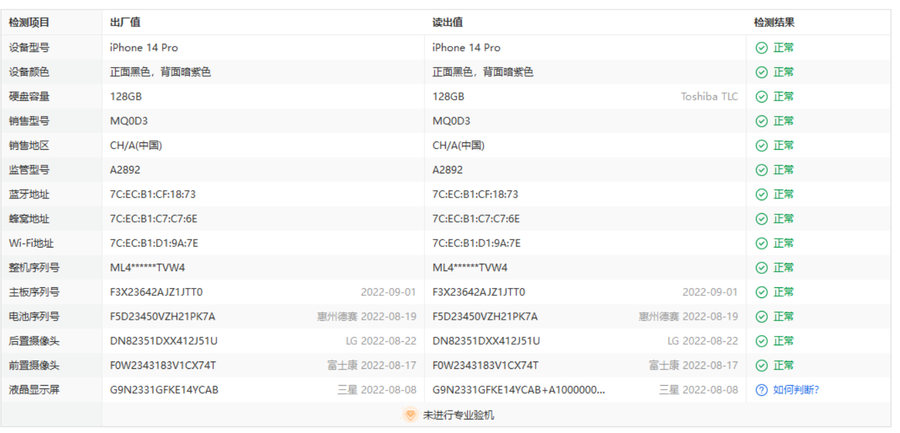
Task: Click the 前置摄像头 row label
Action: (x=34, y=365)
